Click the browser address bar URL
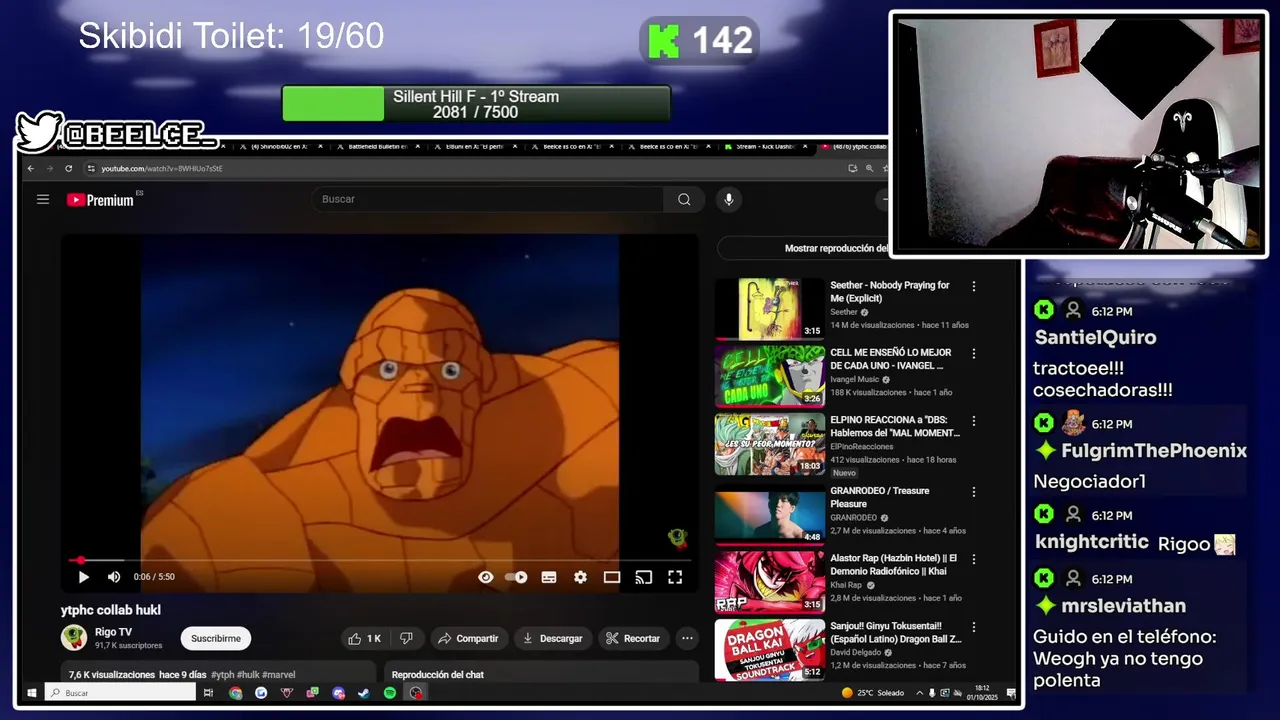 click(x=162, y=168)
